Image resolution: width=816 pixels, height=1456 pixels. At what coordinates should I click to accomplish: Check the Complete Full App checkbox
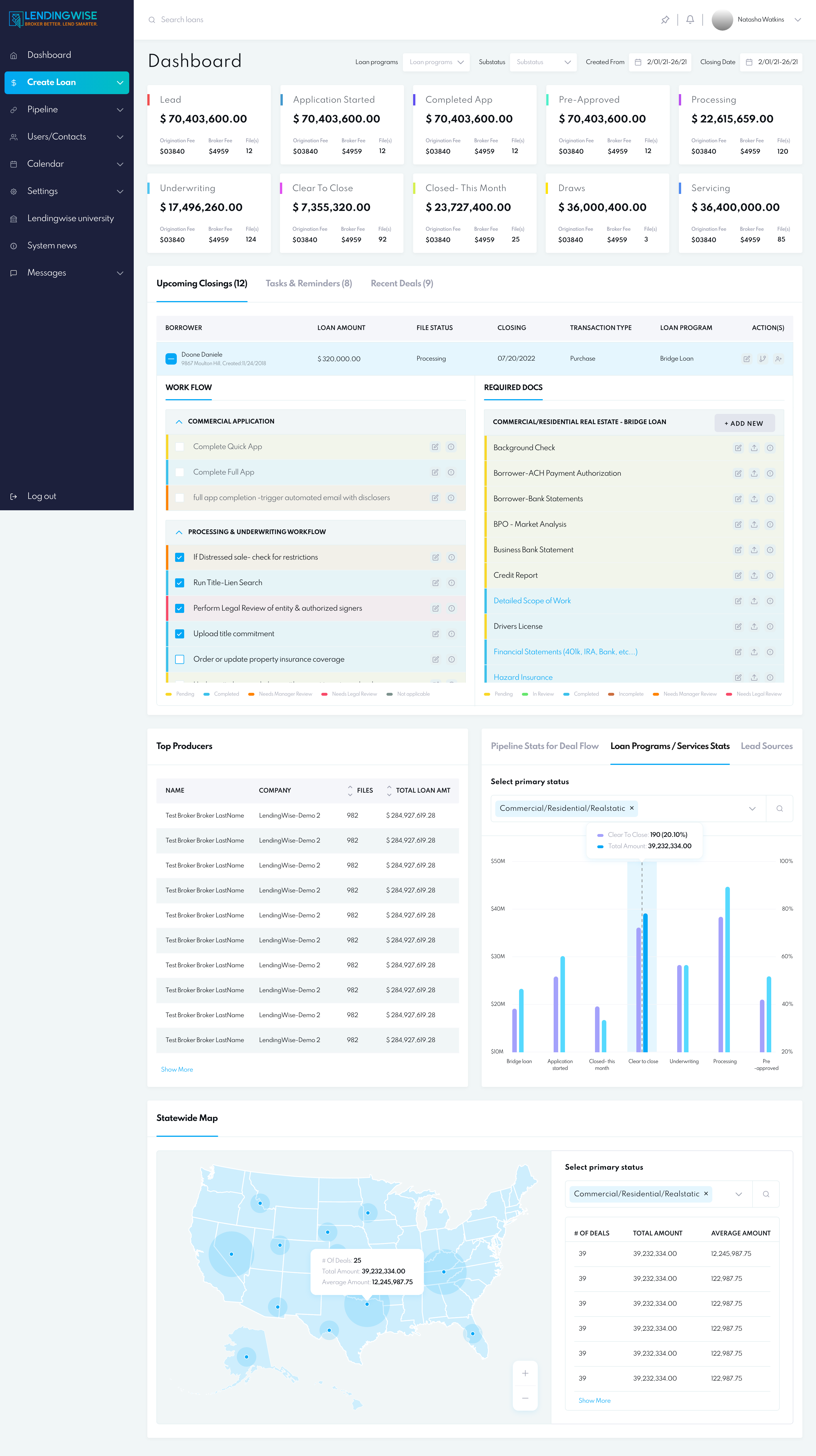[180, 473]
